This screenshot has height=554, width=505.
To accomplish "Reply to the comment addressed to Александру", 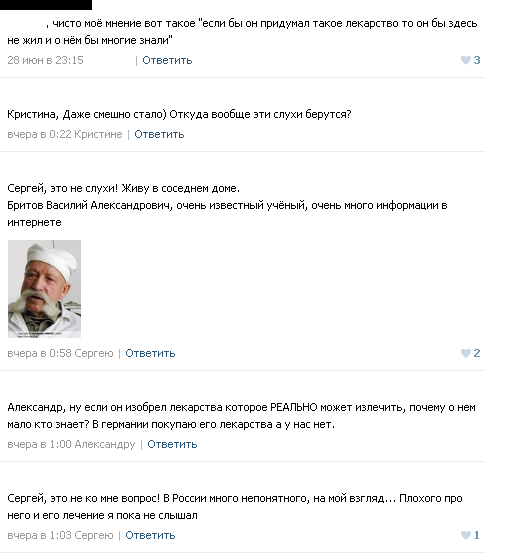I will pyautogui.click(x=172, y=444).
